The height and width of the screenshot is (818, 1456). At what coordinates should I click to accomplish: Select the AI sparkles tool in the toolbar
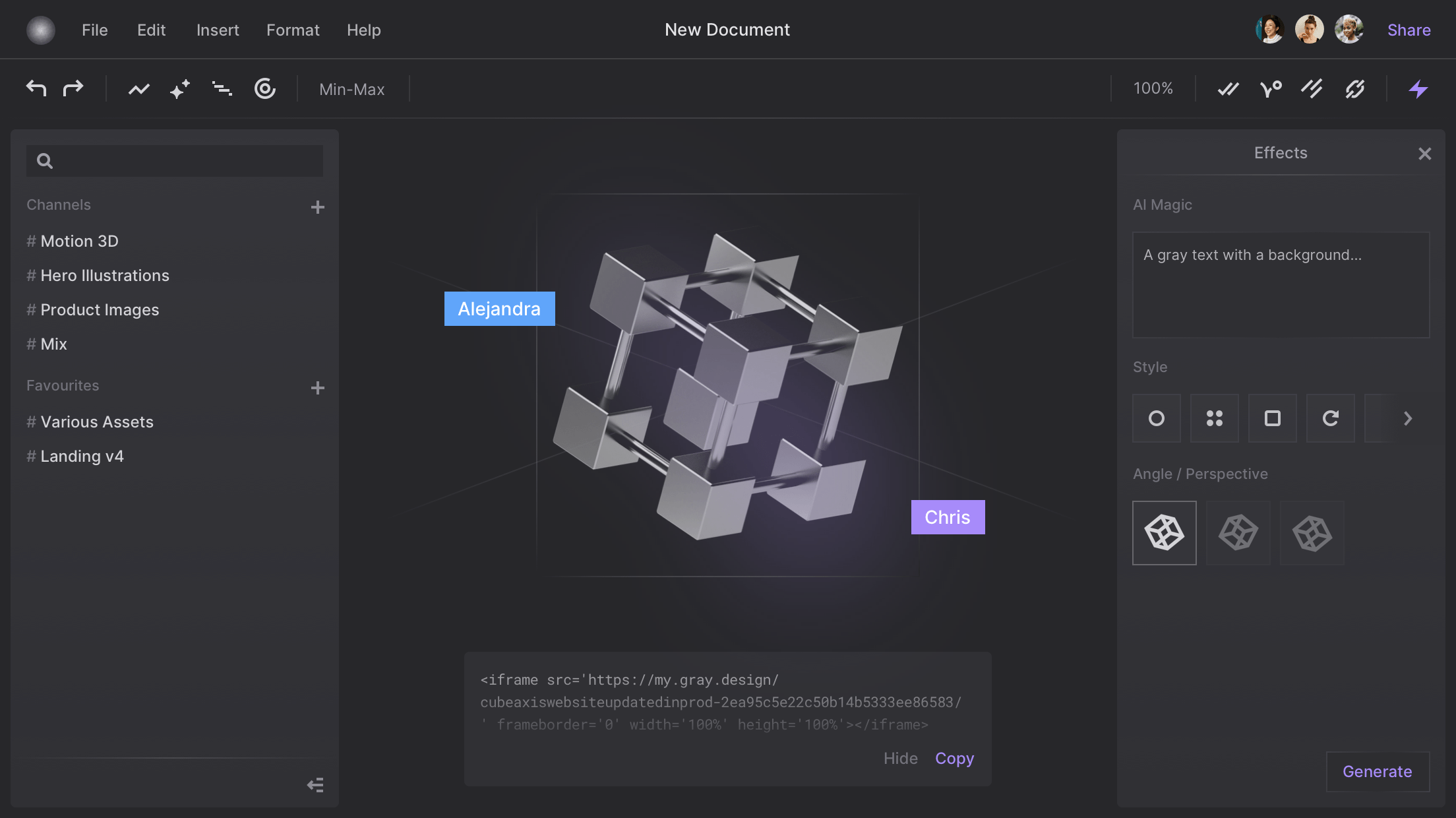179,88
